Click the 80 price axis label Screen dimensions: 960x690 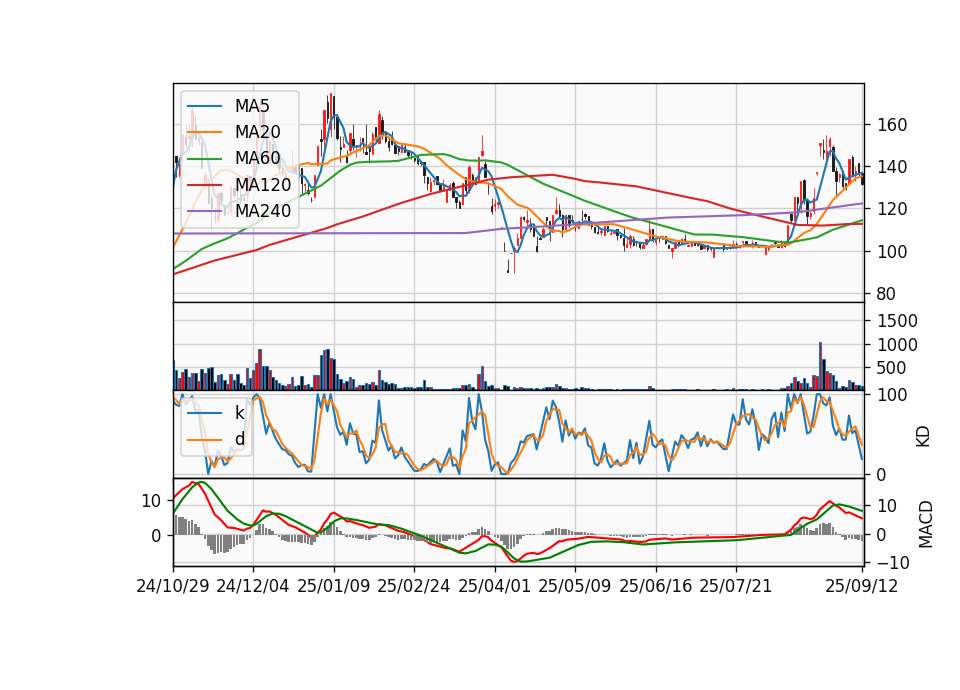pos(887,294)
